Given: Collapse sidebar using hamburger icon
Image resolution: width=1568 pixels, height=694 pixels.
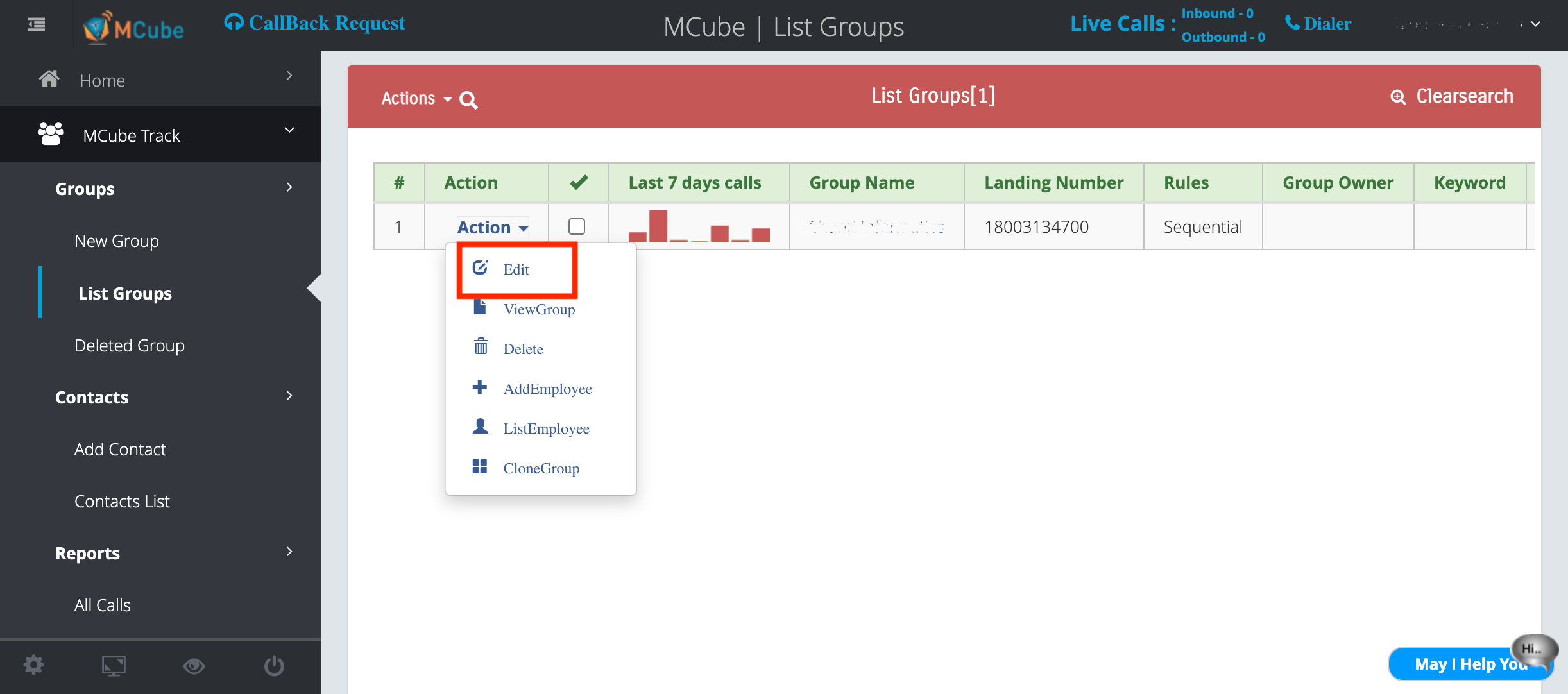Looking at the screenshot, I should (x=36, y=24).
